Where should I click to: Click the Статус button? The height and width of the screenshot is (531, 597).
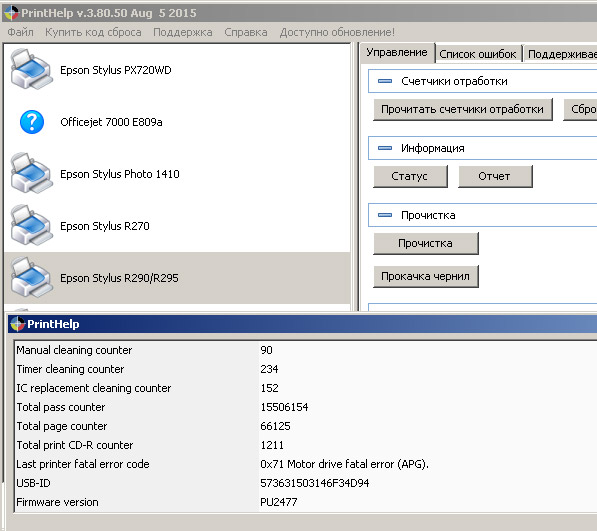tap(410, 176)
